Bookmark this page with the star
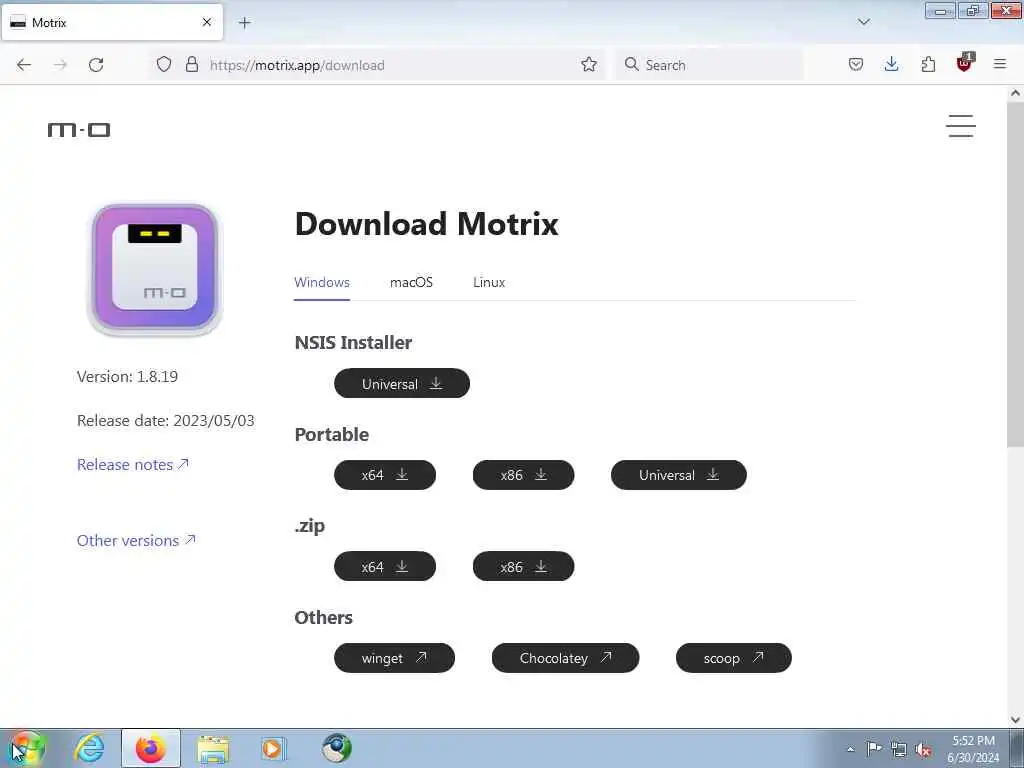Image resolution: width=1024 pixels, height=768 pixels. tap(588, 64)
